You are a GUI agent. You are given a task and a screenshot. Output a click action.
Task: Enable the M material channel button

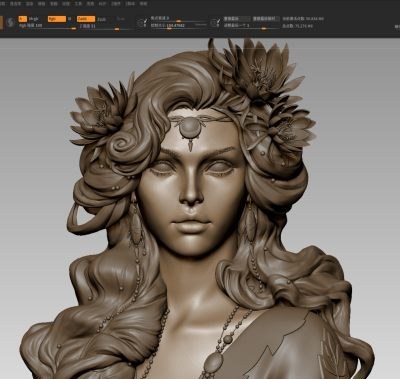coord(70,19)
